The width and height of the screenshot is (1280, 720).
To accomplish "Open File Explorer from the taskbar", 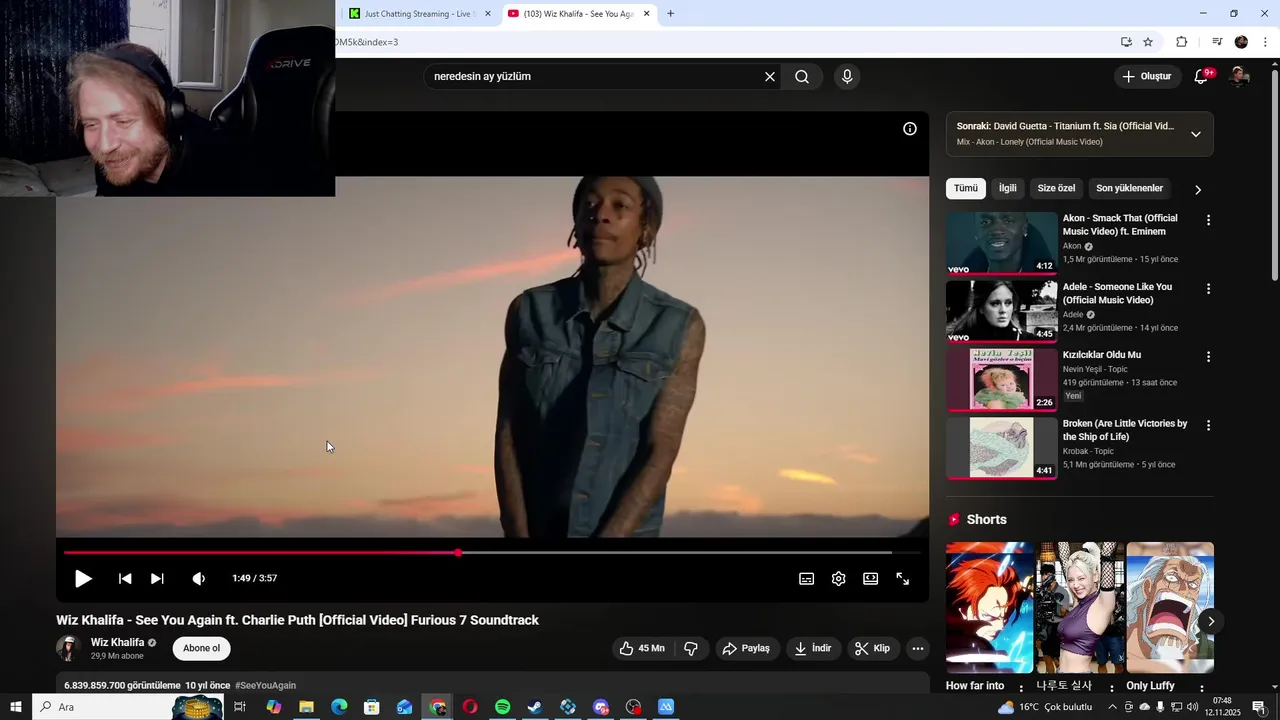I will pos(306,707).
